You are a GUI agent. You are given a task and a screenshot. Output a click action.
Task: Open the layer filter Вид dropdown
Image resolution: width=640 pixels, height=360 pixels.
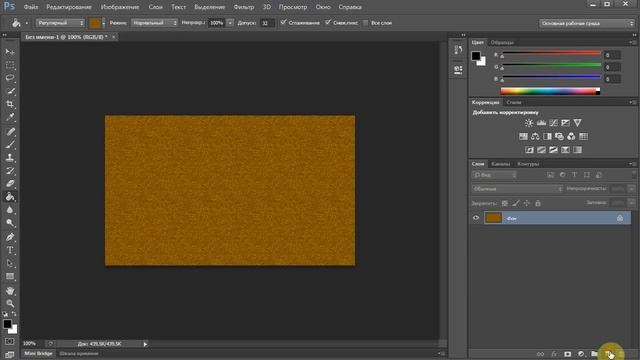click(x=494, y=175)
